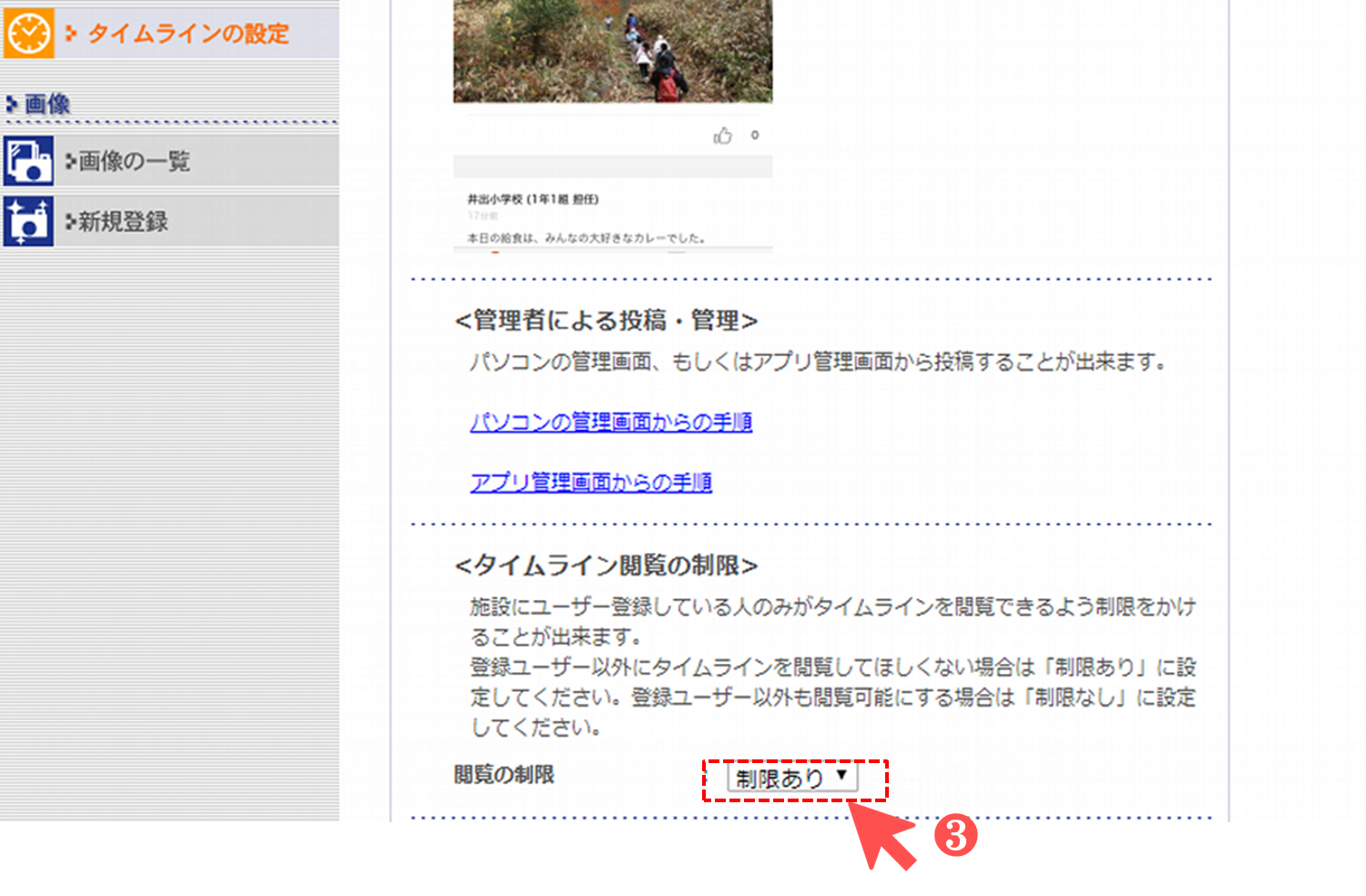
Task: Click the red circled number 3 marker
Action: [x=955, y=835]
